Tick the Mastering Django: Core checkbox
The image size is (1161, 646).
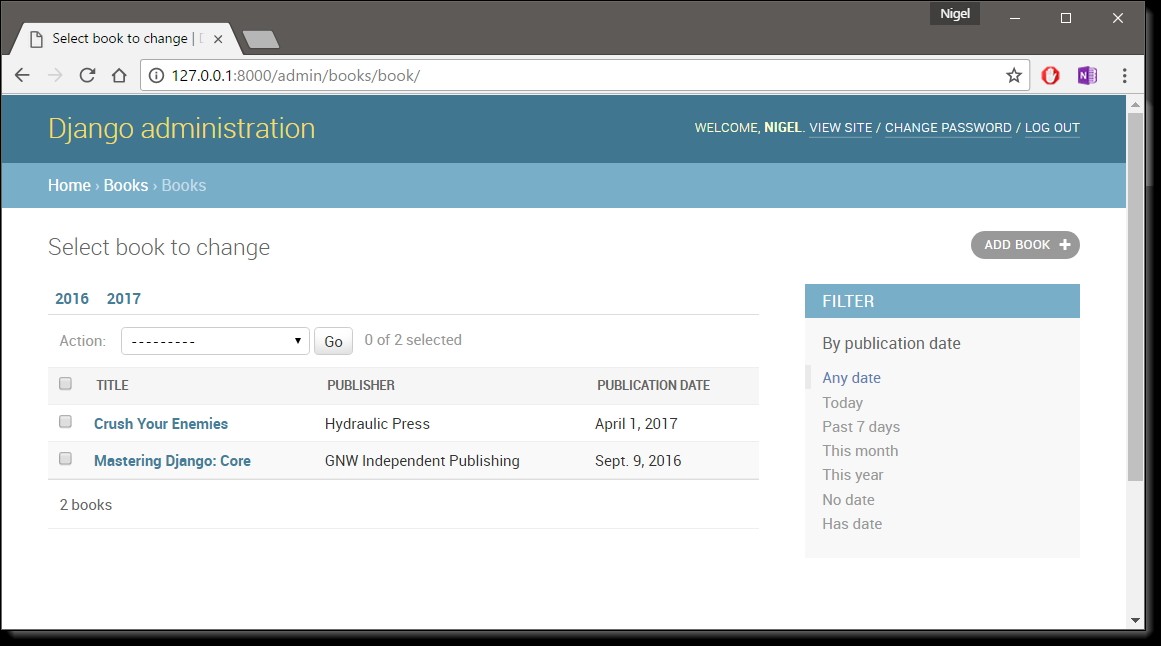point(66,459)
